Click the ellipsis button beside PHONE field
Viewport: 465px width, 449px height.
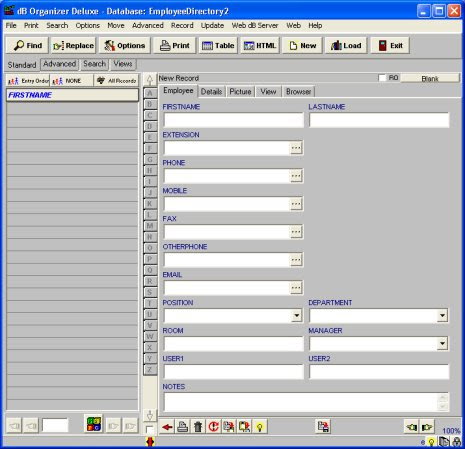tap(296, 176)
